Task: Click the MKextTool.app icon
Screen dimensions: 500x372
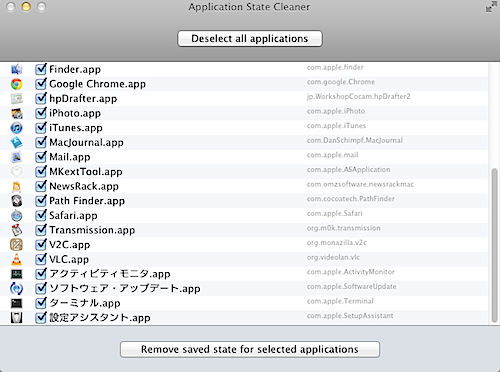Action: click(16, 172)
